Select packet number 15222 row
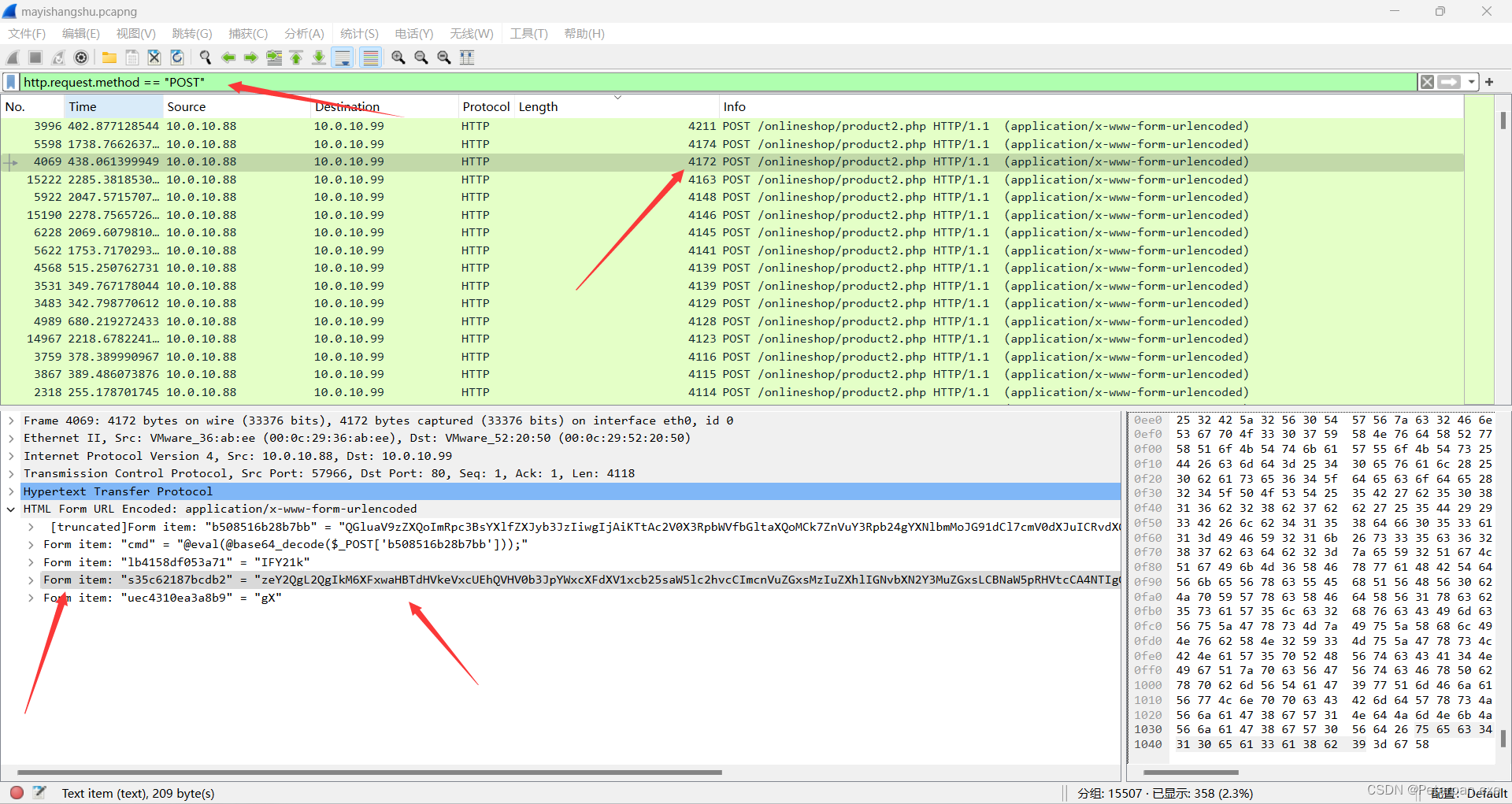 click(x=732, y=180)
